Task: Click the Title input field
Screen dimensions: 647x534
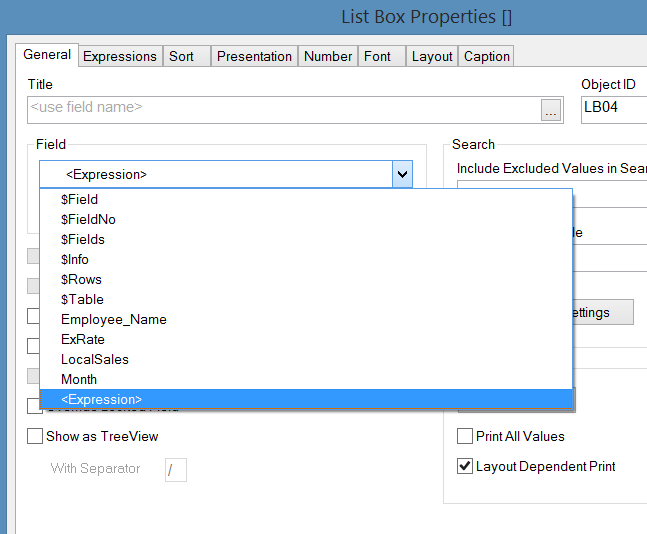Action: (x=280, y=109)
